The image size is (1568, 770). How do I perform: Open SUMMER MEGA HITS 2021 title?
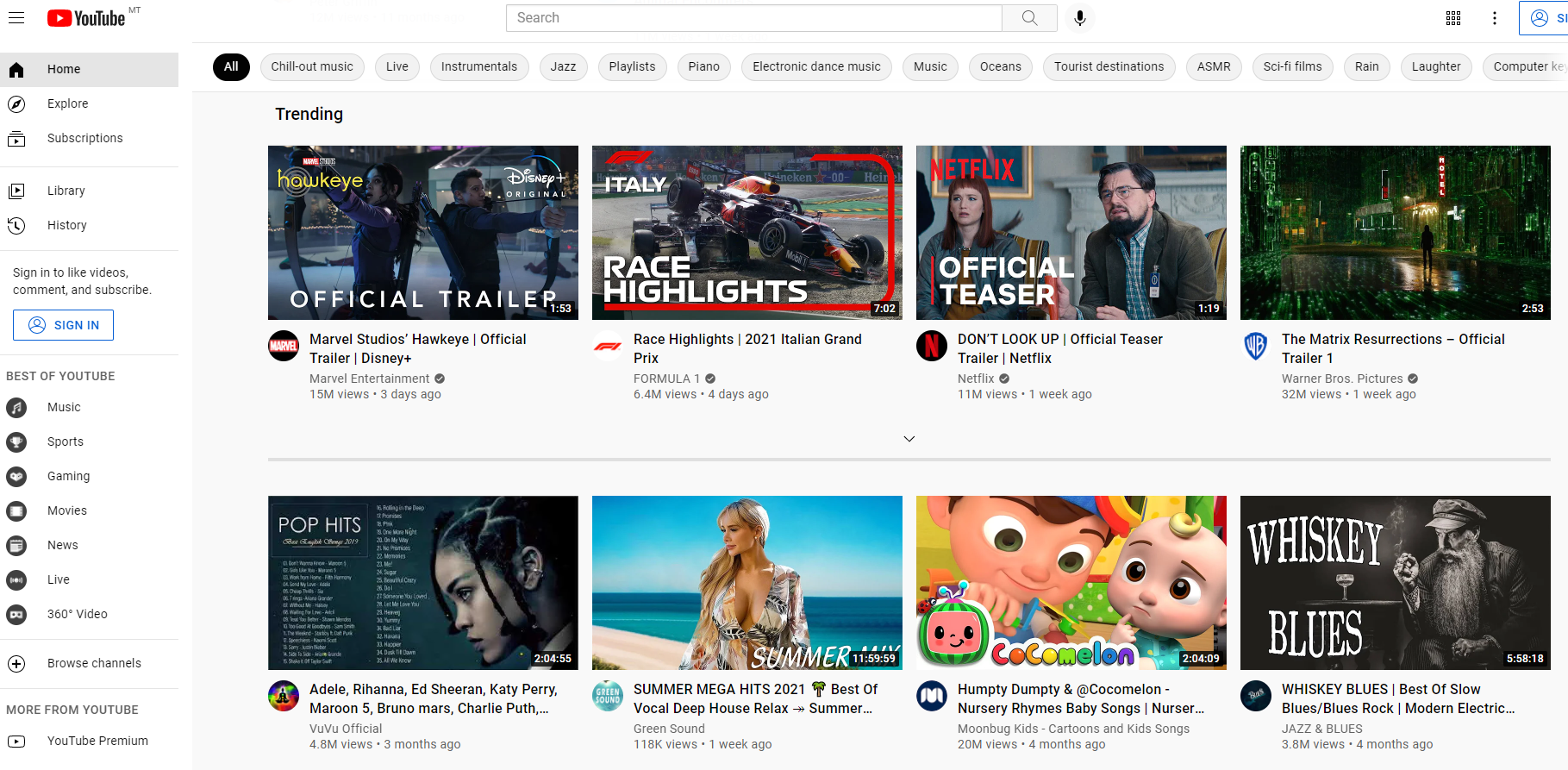coord(755,698)
